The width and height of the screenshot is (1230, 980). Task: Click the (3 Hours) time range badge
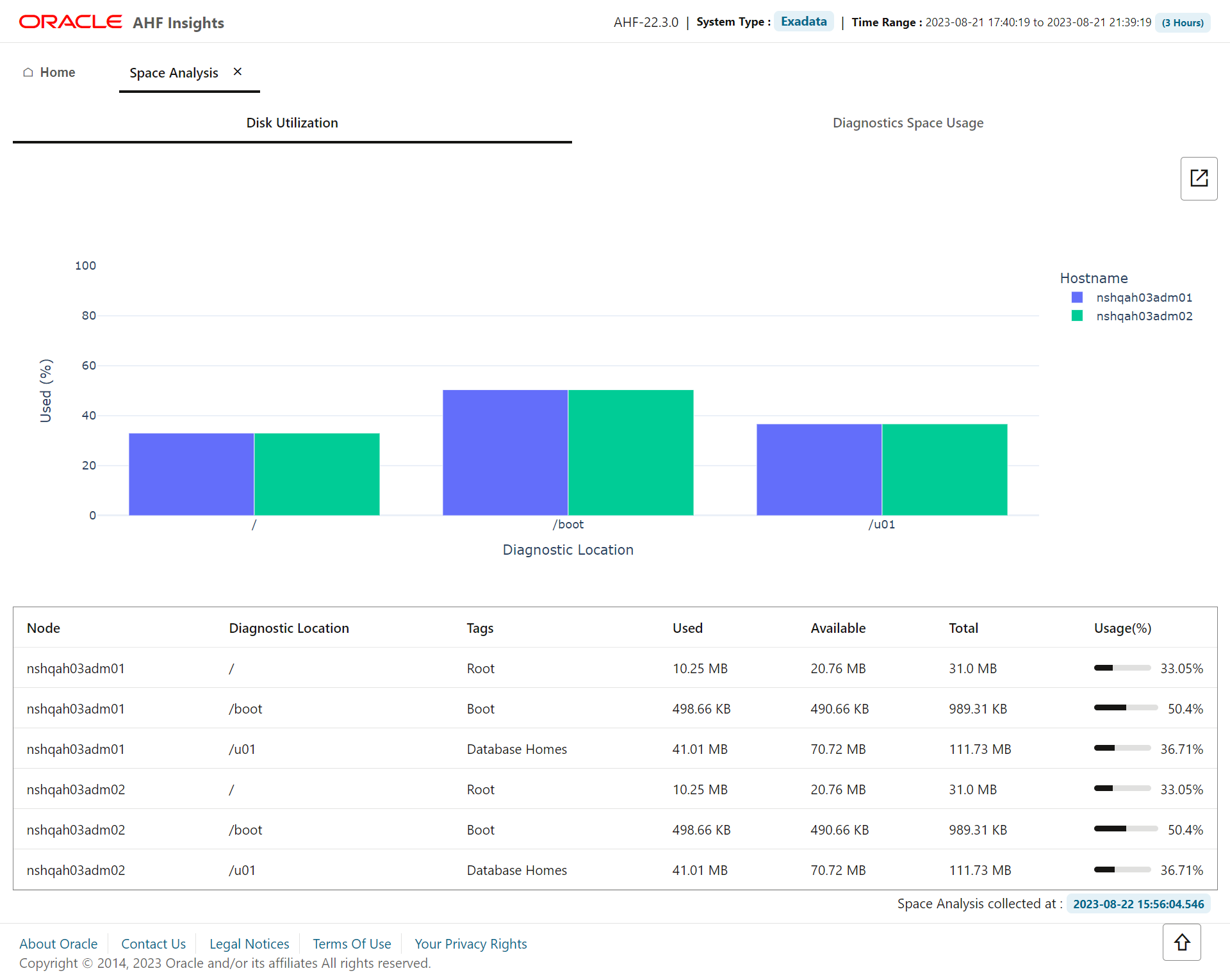(1183, 22)
